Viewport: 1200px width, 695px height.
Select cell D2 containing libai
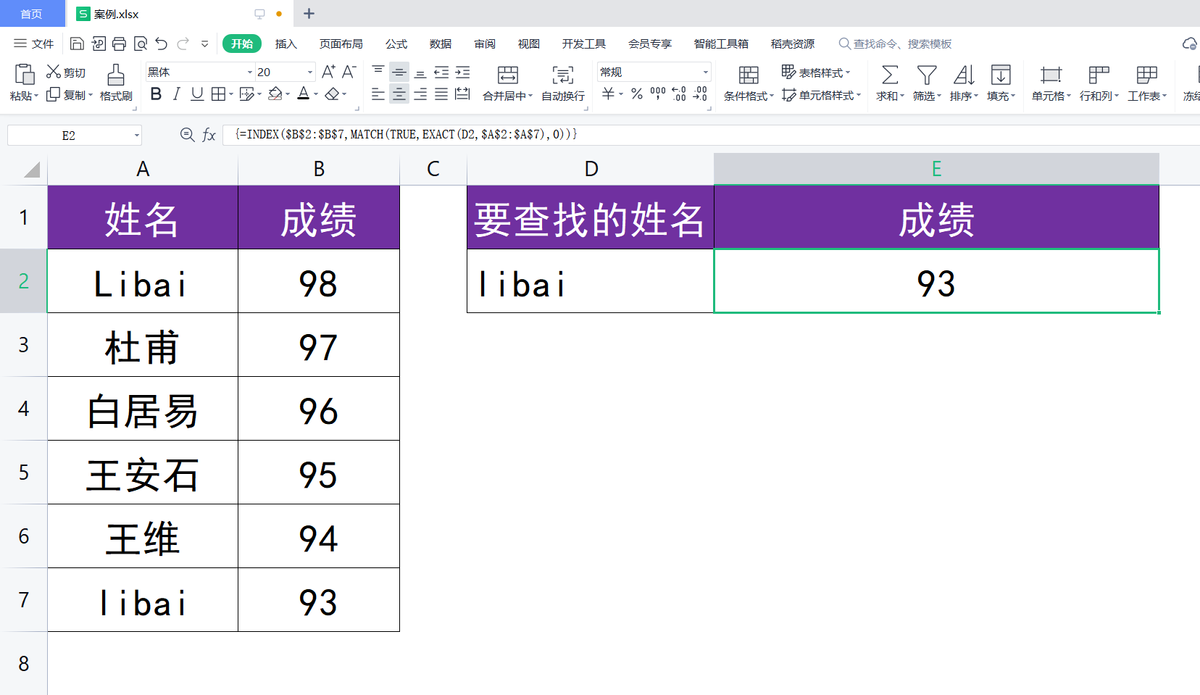590,281
